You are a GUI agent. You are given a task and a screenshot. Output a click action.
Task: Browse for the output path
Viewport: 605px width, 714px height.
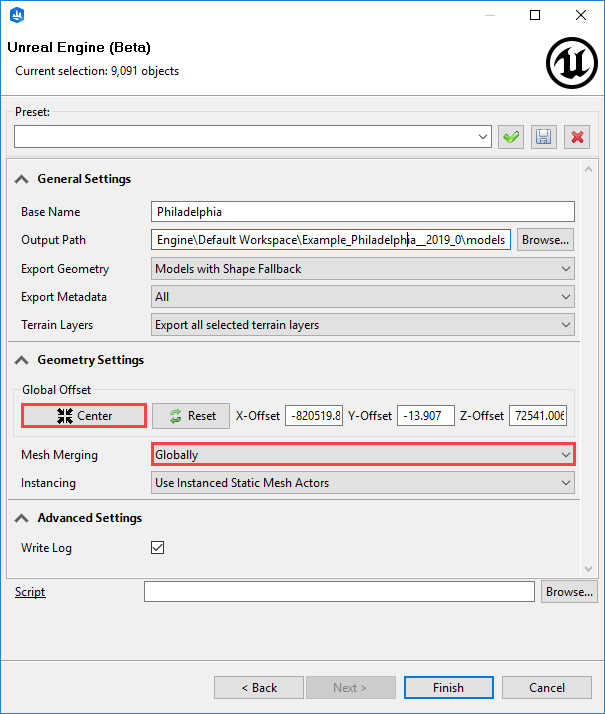coord(545,240)
